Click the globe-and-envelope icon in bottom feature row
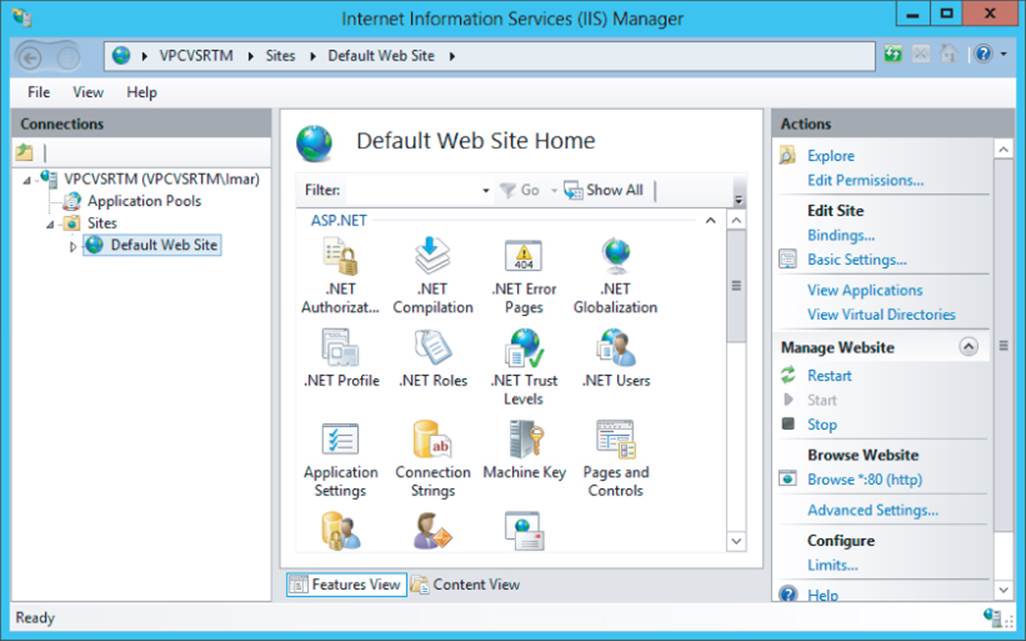Screen dimensions: 1026x641 [x=523, y=530]
